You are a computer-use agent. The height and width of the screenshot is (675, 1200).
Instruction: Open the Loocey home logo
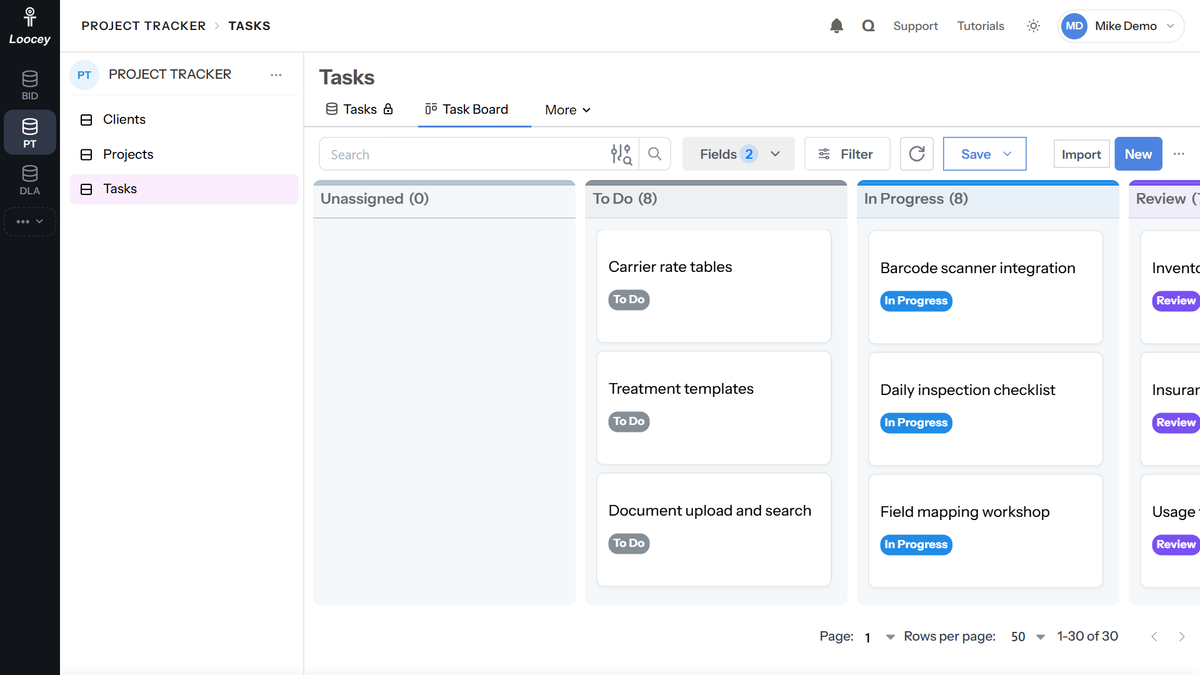(x=30, y=26)
